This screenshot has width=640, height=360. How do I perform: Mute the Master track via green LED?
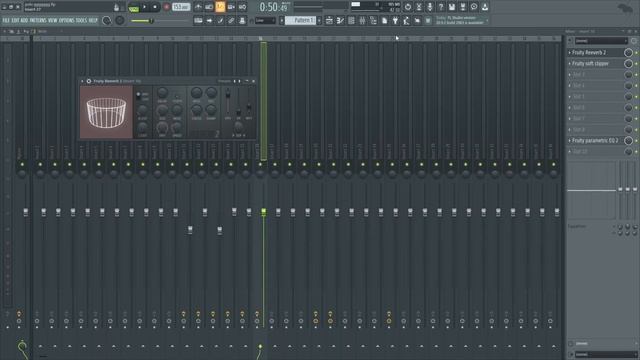(22, 164)
